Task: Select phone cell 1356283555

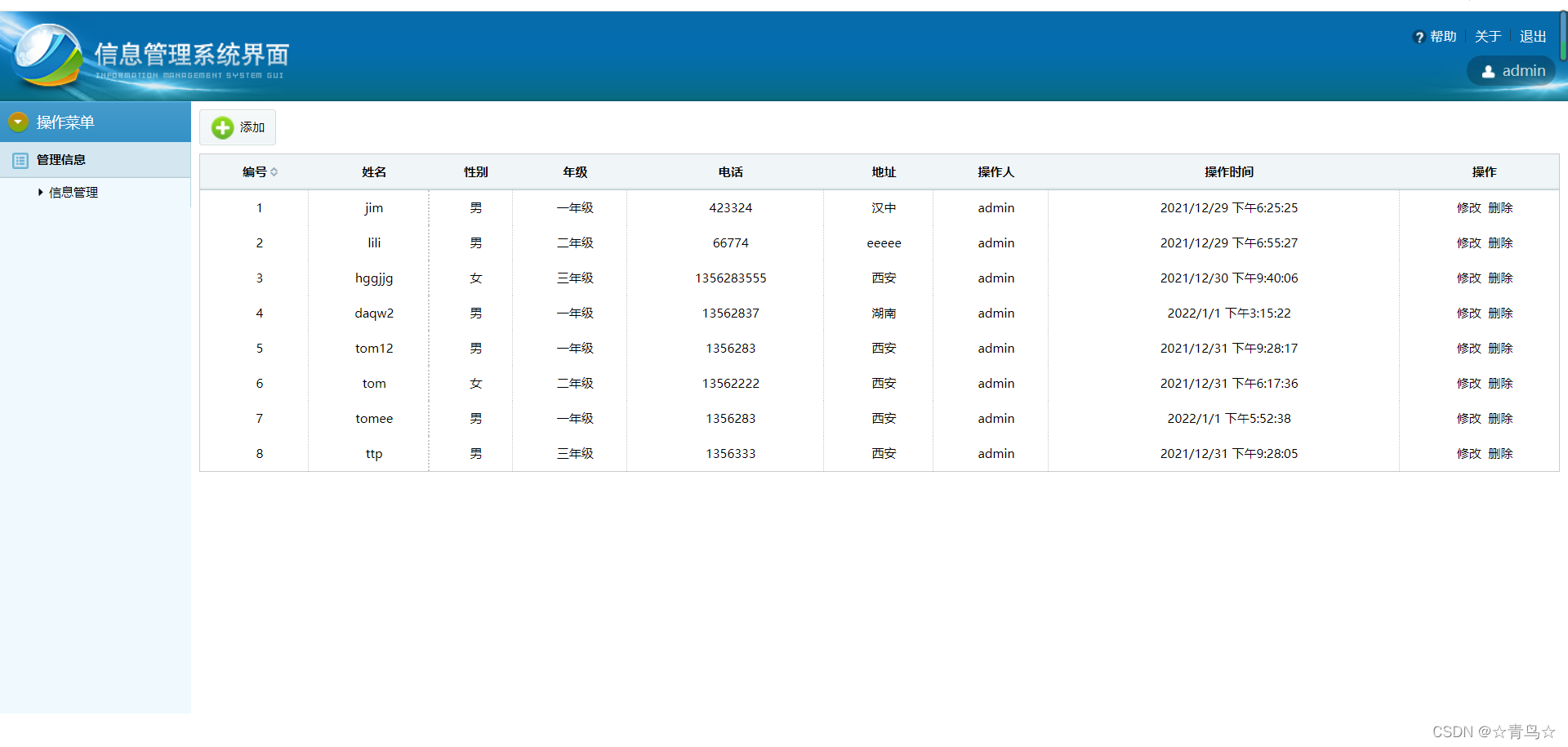Action: pyautogui.click(x=730, y=278)
